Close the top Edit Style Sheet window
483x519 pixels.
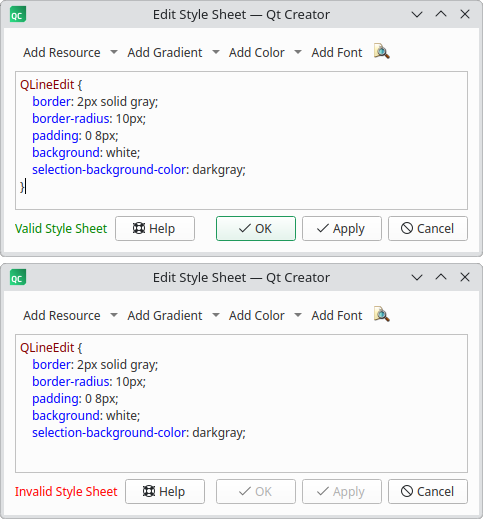tap(465, 14)
